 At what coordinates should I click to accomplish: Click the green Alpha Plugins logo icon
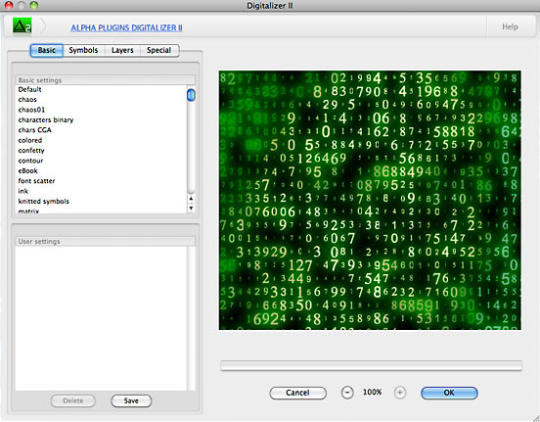click(22, 26)
